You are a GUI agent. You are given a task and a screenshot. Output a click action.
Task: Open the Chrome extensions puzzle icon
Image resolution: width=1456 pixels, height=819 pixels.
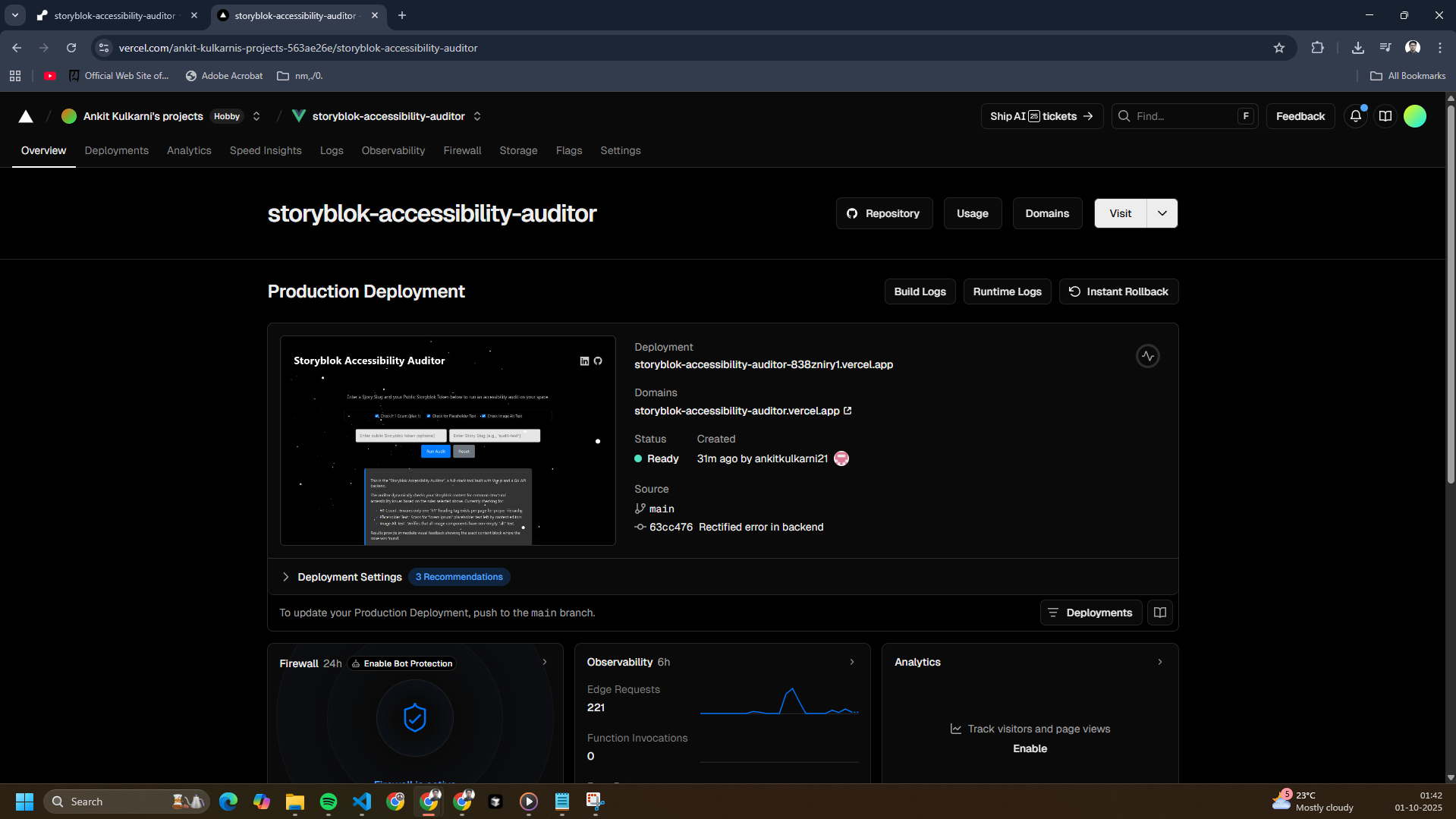(x=1317, y=48)
